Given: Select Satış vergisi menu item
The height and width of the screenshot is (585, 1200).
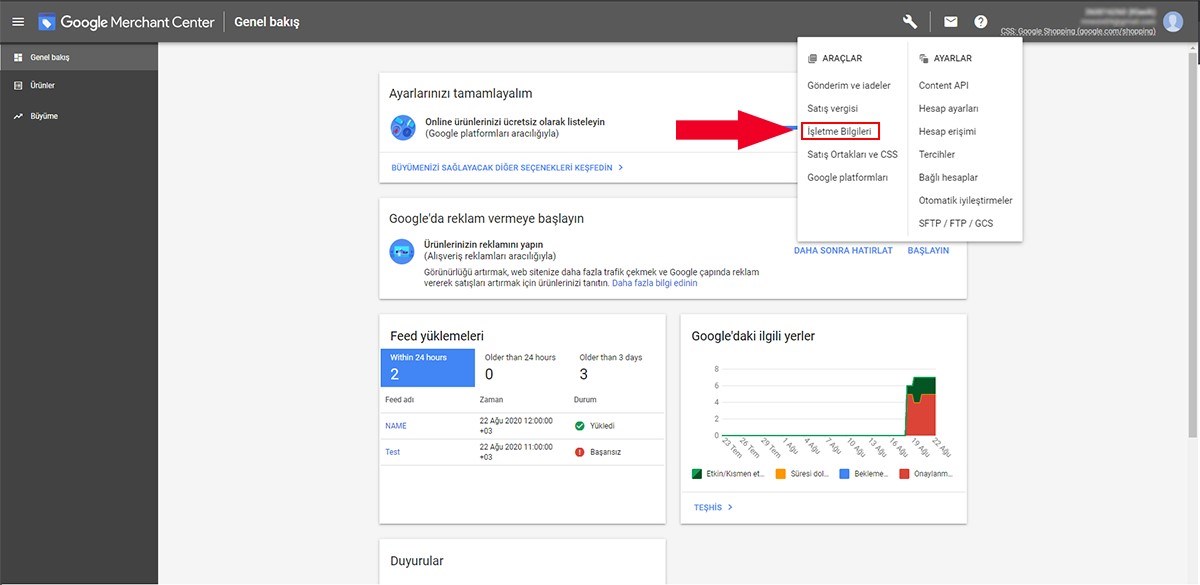Looking at the screenshot, I should (832, 108).
